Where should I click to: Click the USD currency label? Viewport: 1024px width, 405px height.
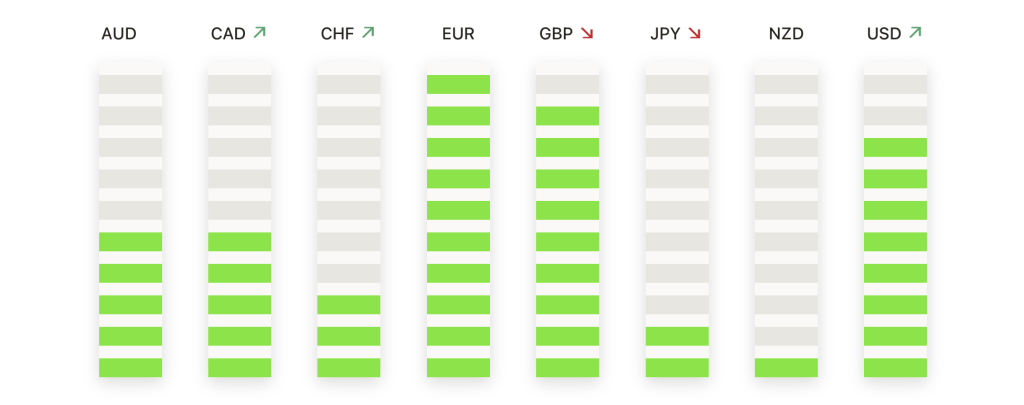pos(884,34)
